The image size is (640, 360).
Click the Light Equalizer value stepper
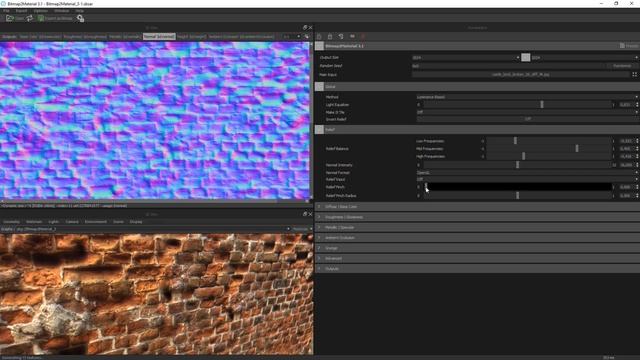[x=637, y=104]
